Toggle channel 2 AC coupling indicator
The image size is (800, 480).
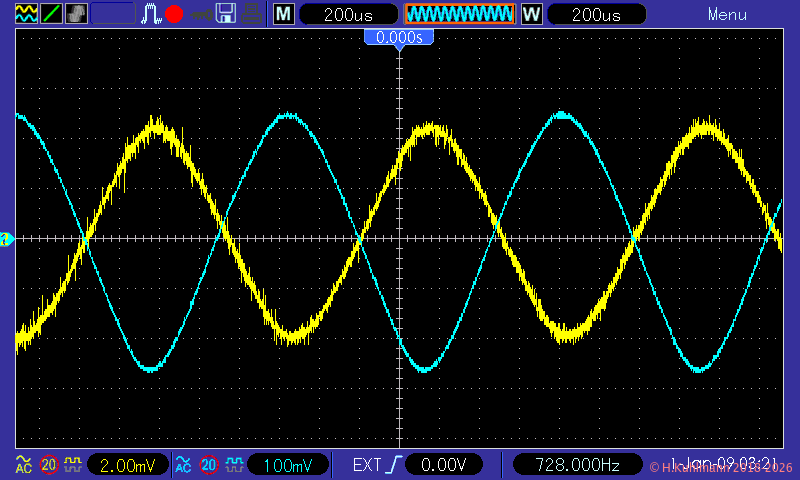pos(183,465)
